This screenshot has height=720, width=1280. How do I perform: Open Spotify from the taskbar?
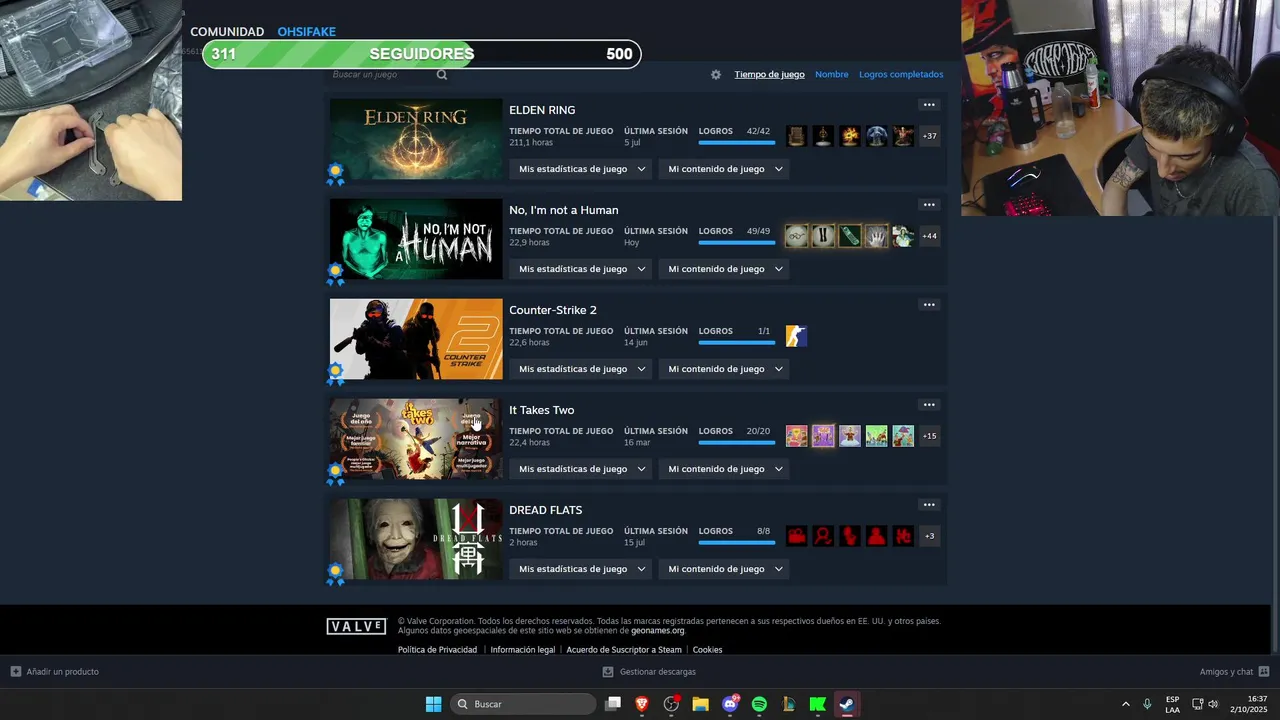pos(759,704)
